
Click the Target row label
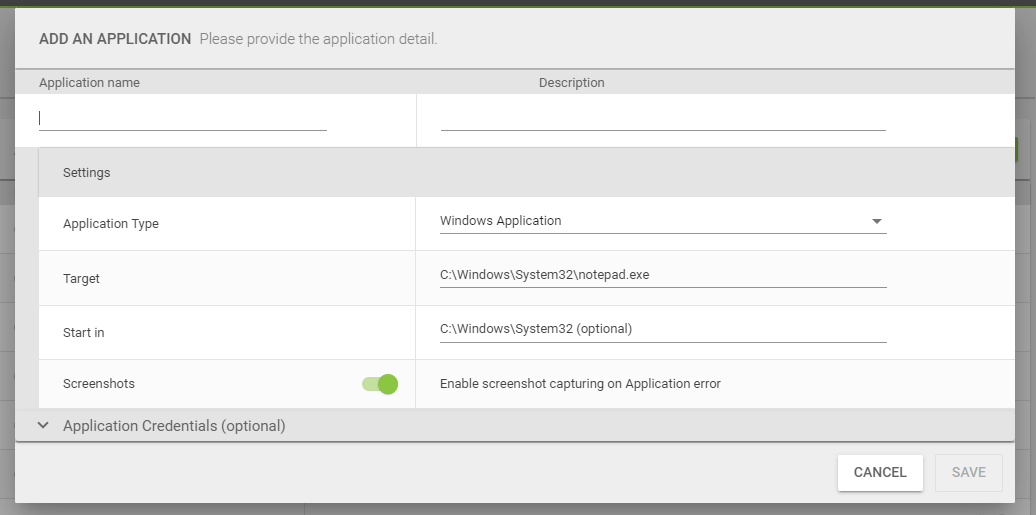81,279
